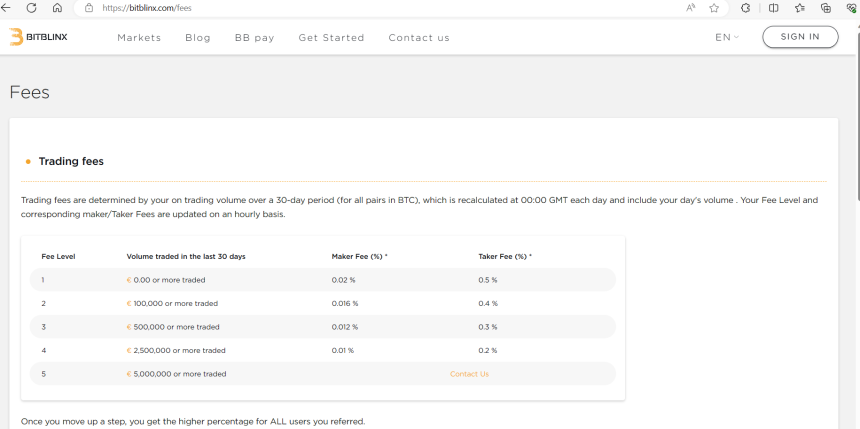The width and height of the screenshot is (860, 429).
Task: Refresh the current page
Action: (31, 8)
